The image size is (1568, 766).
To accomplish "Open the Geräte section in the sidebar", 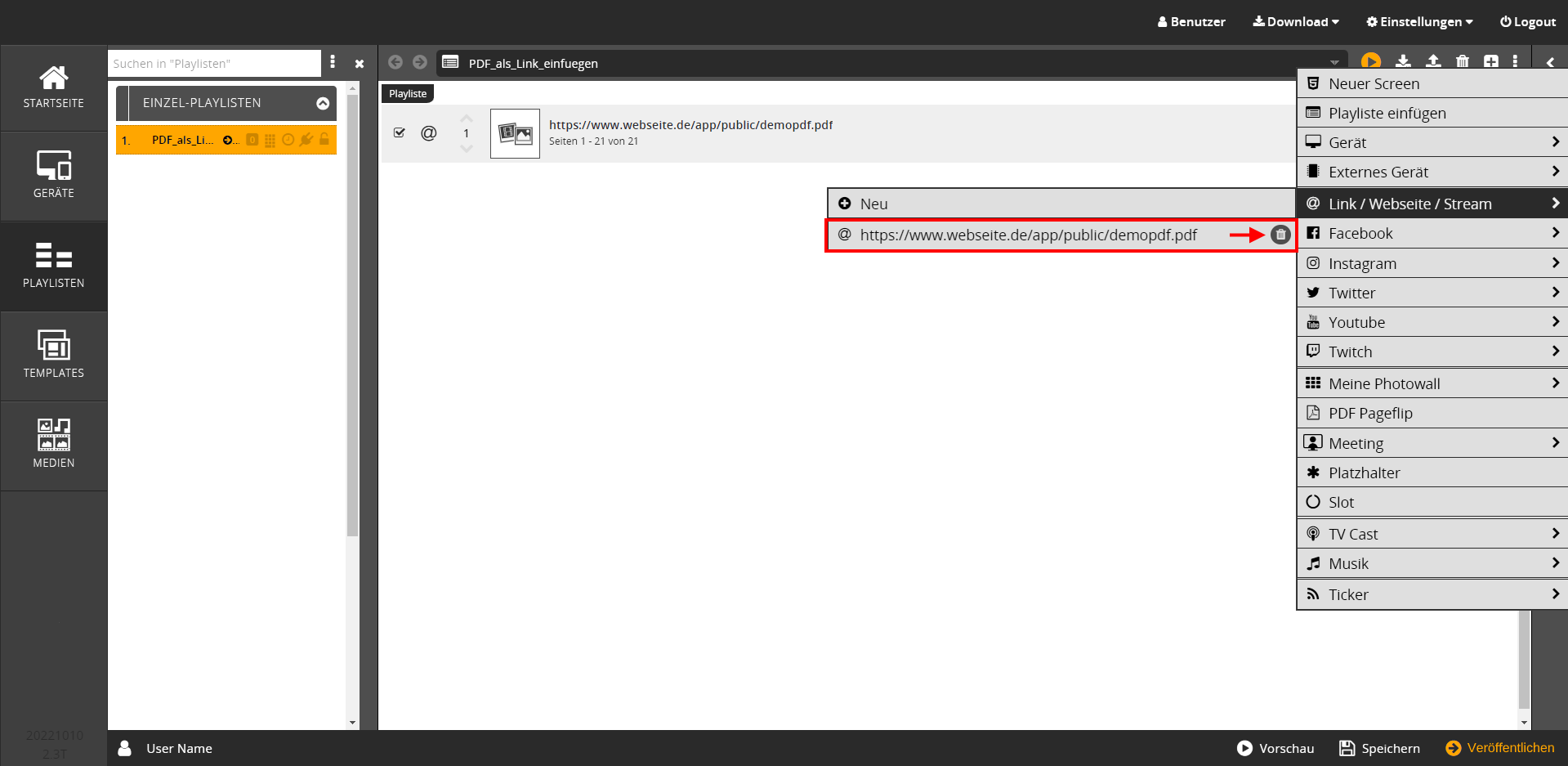I will click(x=54, y=176).
